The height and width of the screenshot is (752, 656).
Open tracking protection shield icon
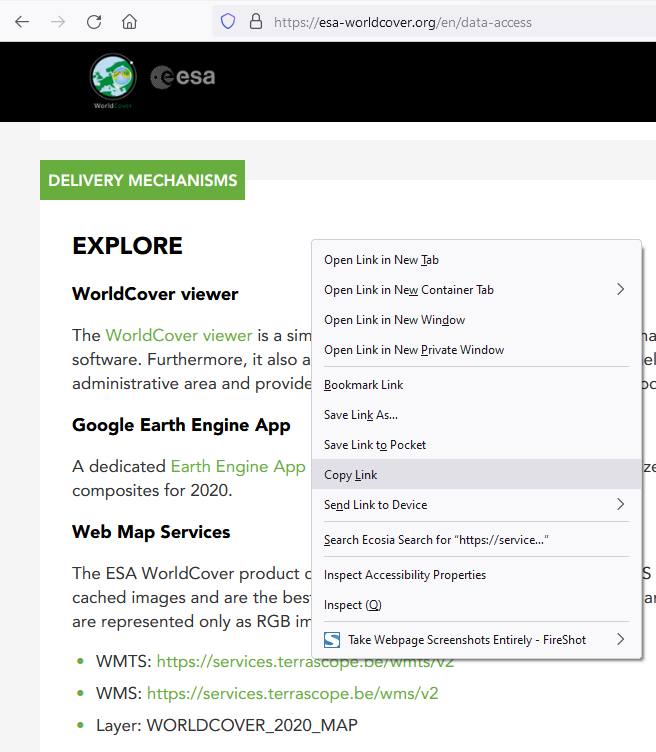(x=228, y=22)
